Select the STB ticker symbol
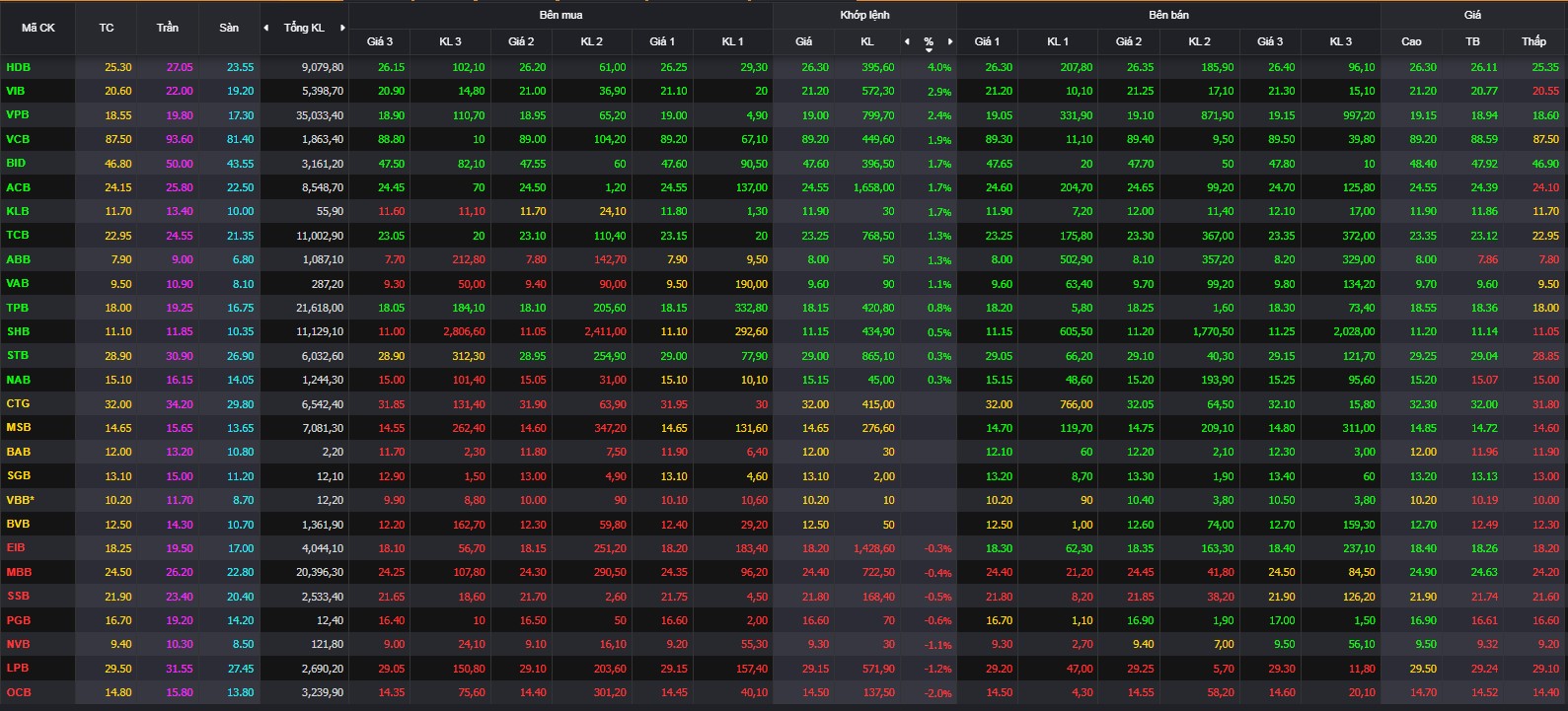The image size is (1568, 711). point(18,355)
